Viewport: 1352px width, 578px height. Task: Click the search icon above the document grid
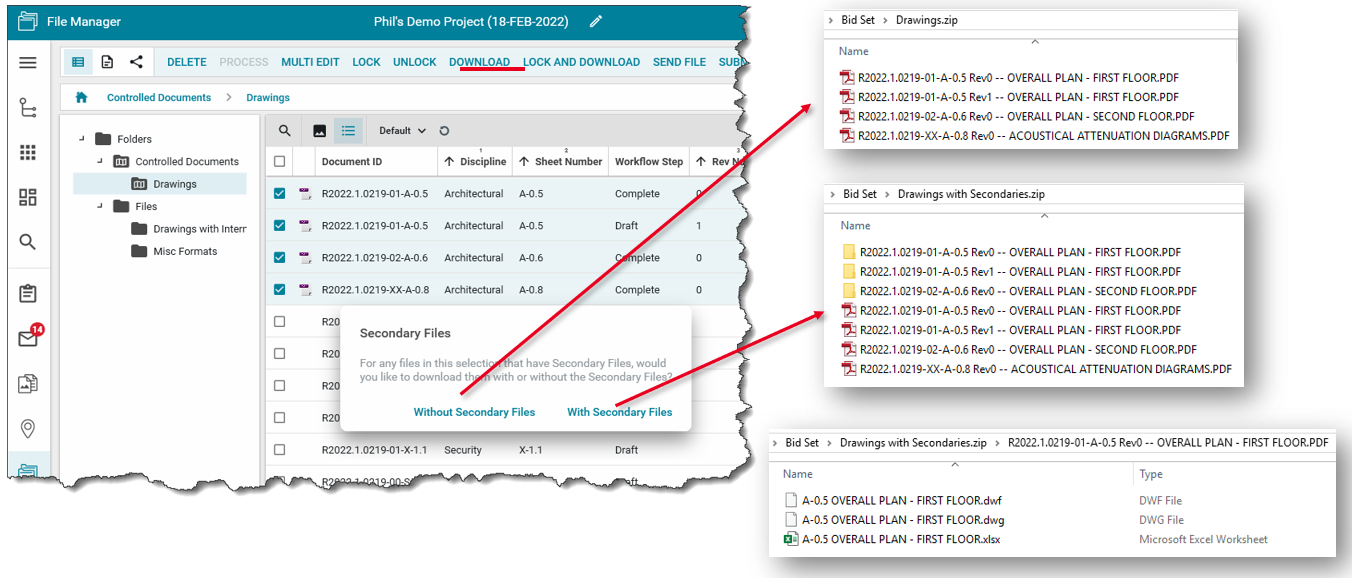285,131
